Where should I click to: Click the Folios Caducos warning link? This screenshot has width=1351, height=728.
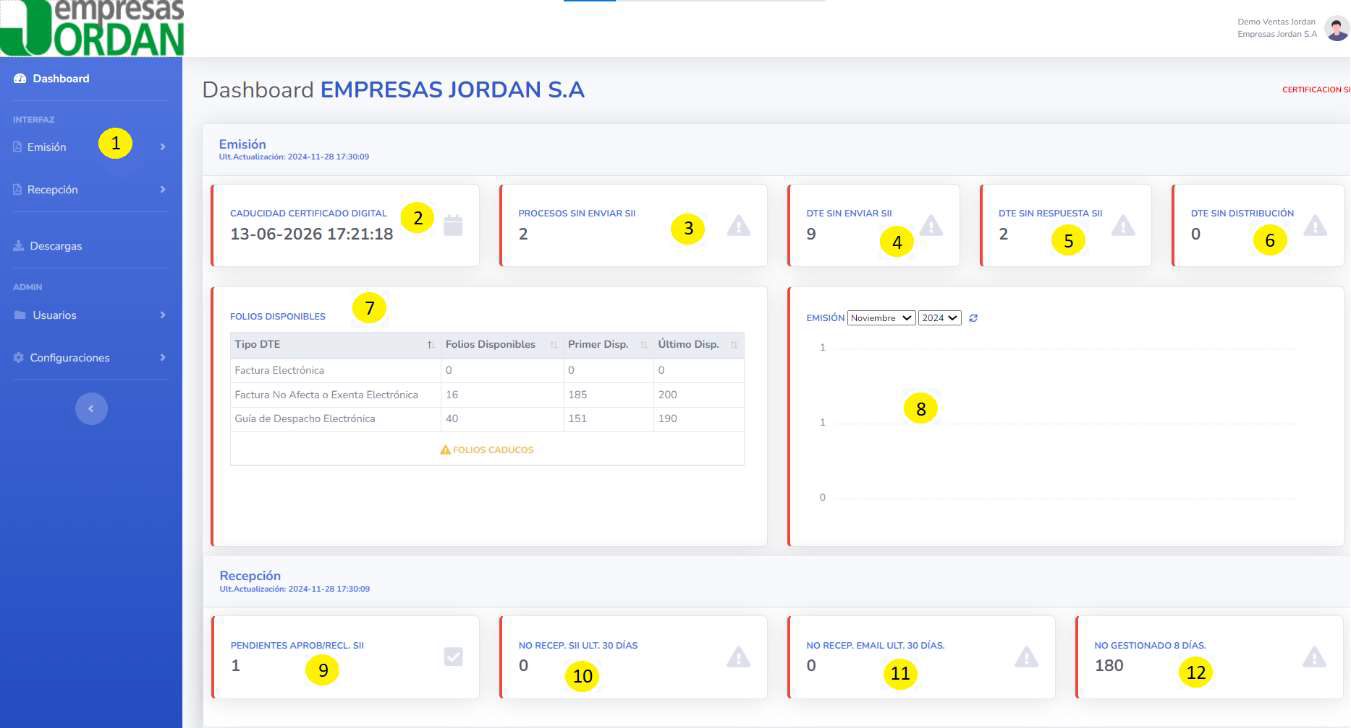(x=487, y=450)
